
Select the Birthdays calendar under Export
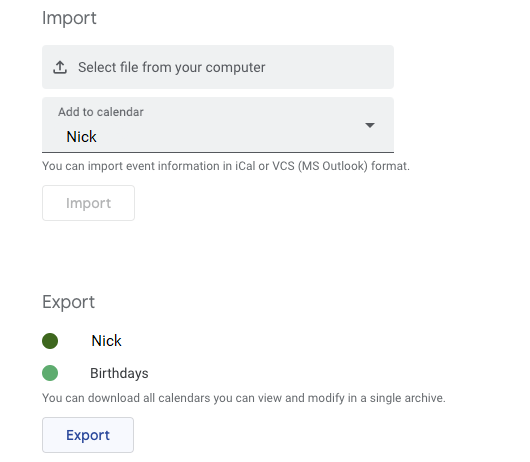119,373
